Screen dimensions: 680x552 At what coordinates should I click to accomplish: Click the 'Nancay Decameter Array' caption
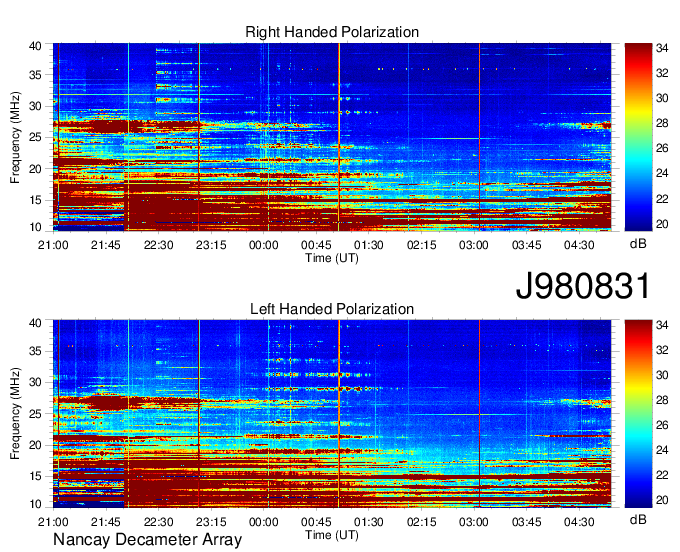pos(147,540)
